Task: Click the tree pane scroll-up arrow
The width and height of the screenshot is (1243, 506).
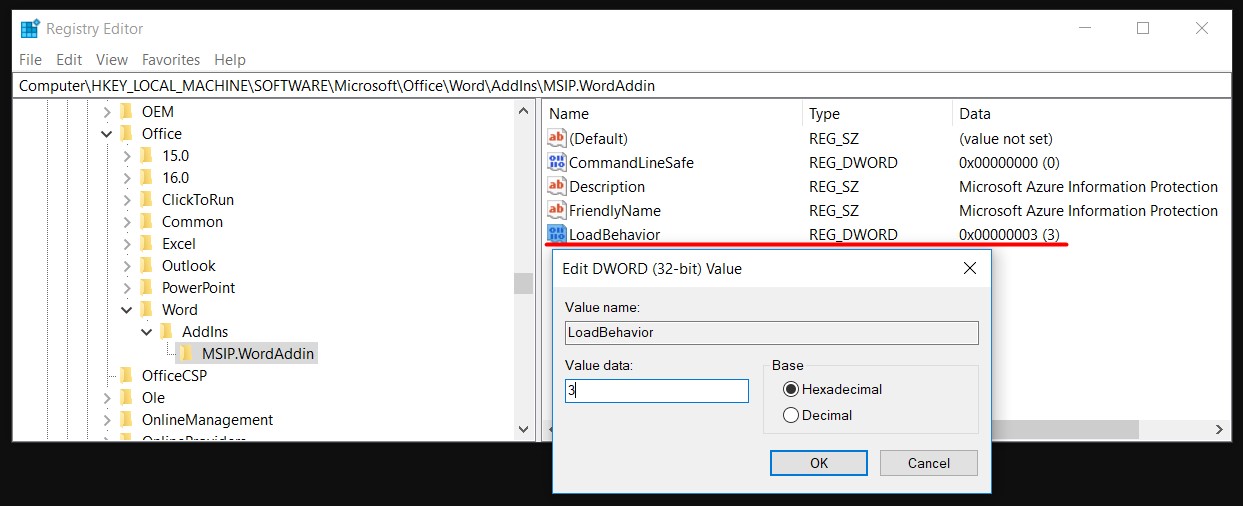Action: click(524, 113)
